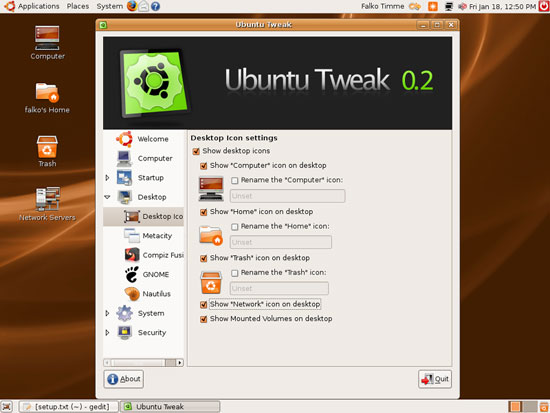Screen dimensions: 550x413
Task: Click the power/logout icon in panel
Action: (x=544, y=6)
